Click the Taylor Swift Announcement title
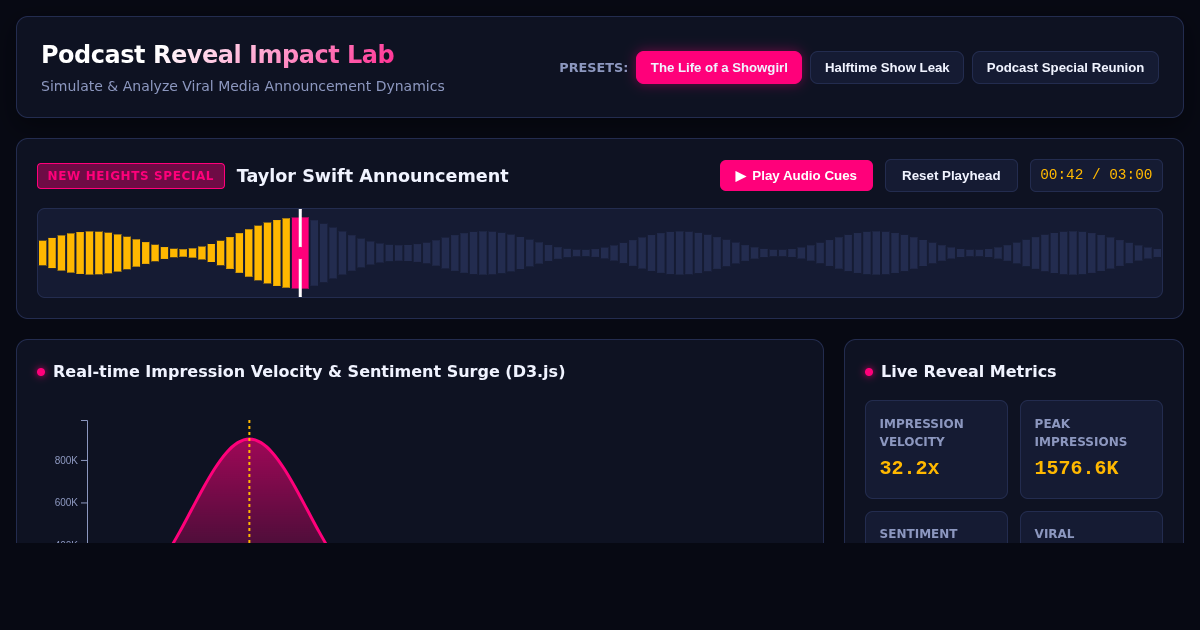The height and width of the screenshot is (630, 1200). pyautogui.click(x=372, y=176)
